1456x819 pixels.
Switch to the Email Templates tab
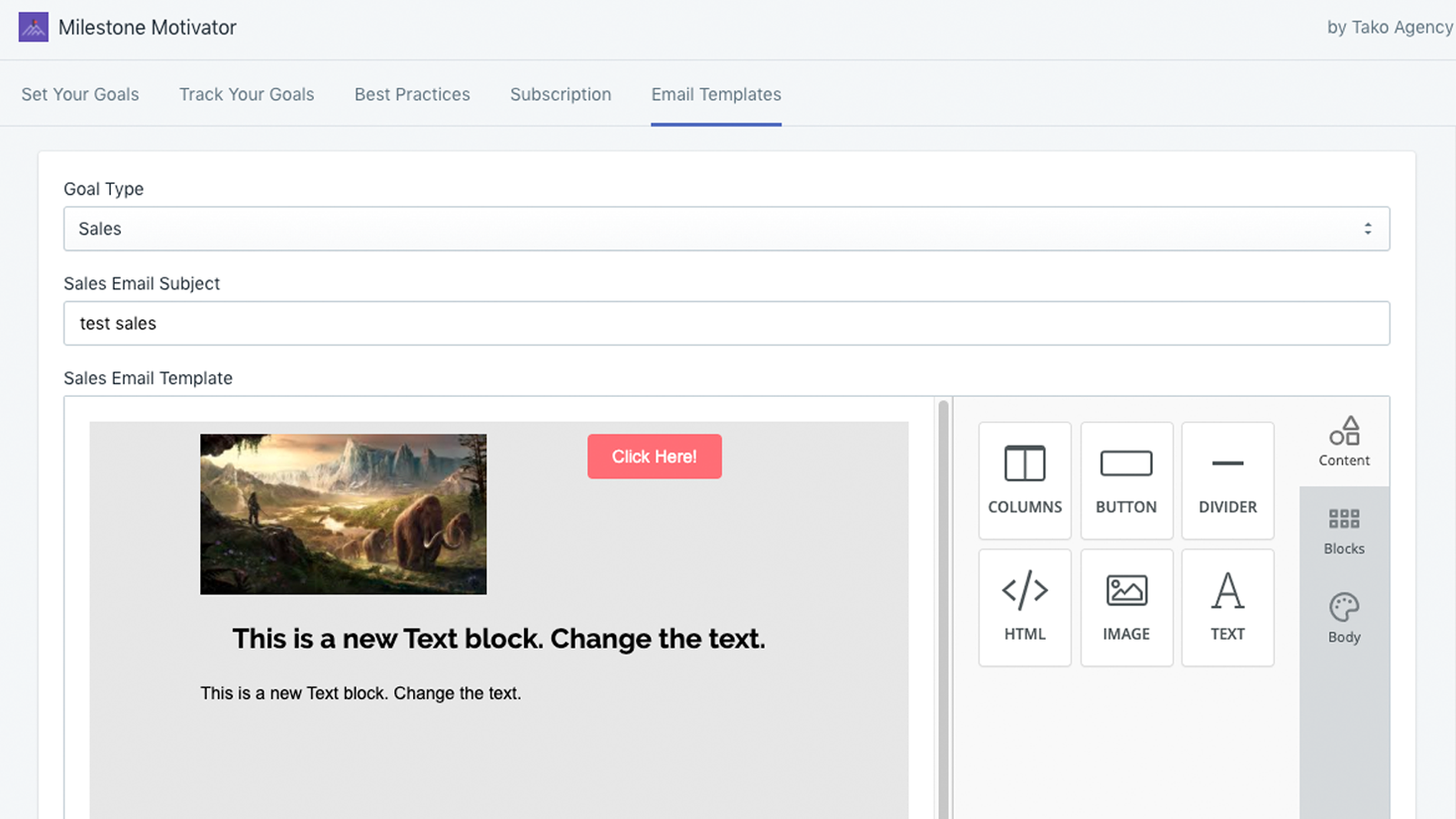[715, 94]
